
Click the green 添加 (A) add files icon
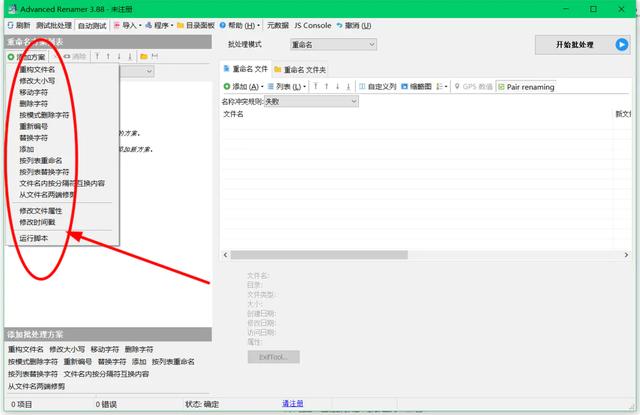coord(227,87)
